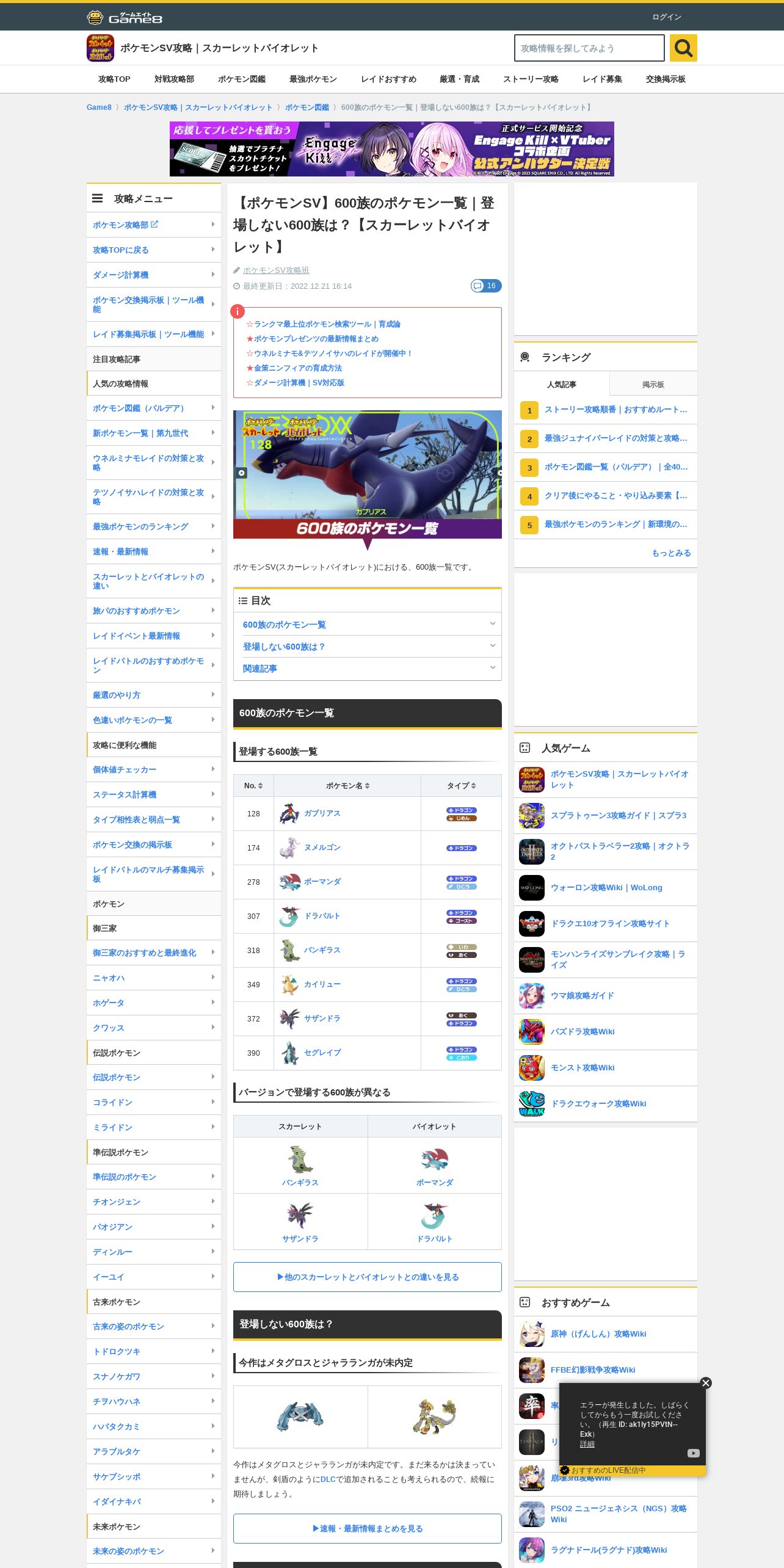Click the ログイン link
Image resolution: width=784 pixels, height=1568 pixels.
pos(667,17)
